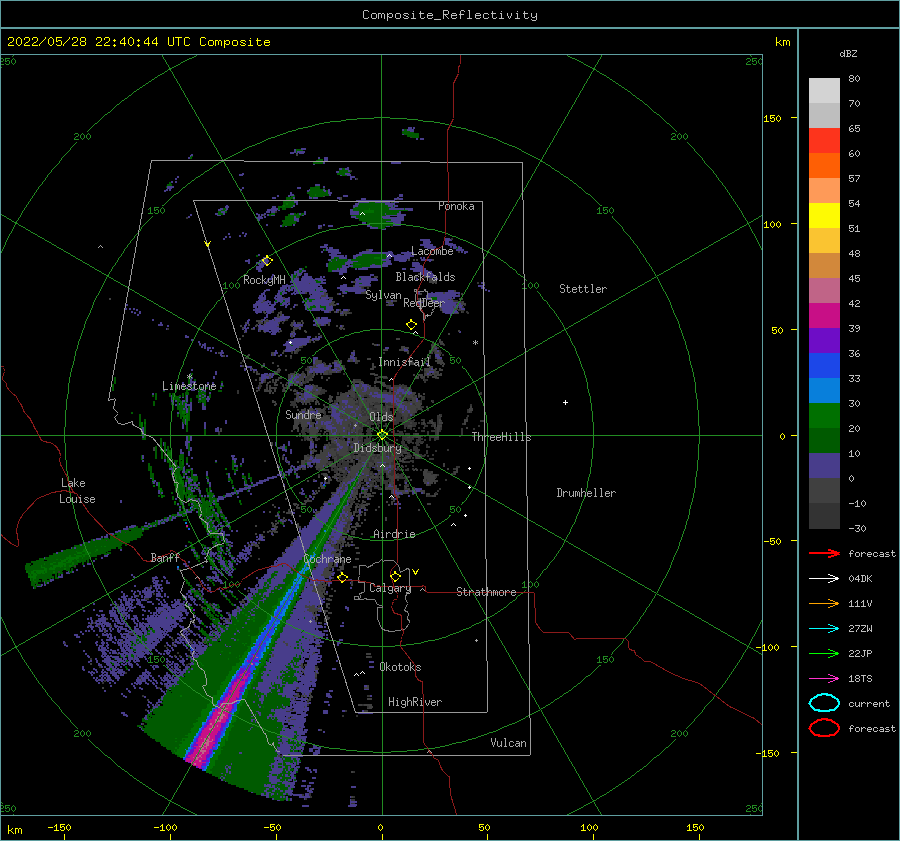Click the light gray 70-80 dBZ swatch
900x841 pixels.
tap(824, 91)
